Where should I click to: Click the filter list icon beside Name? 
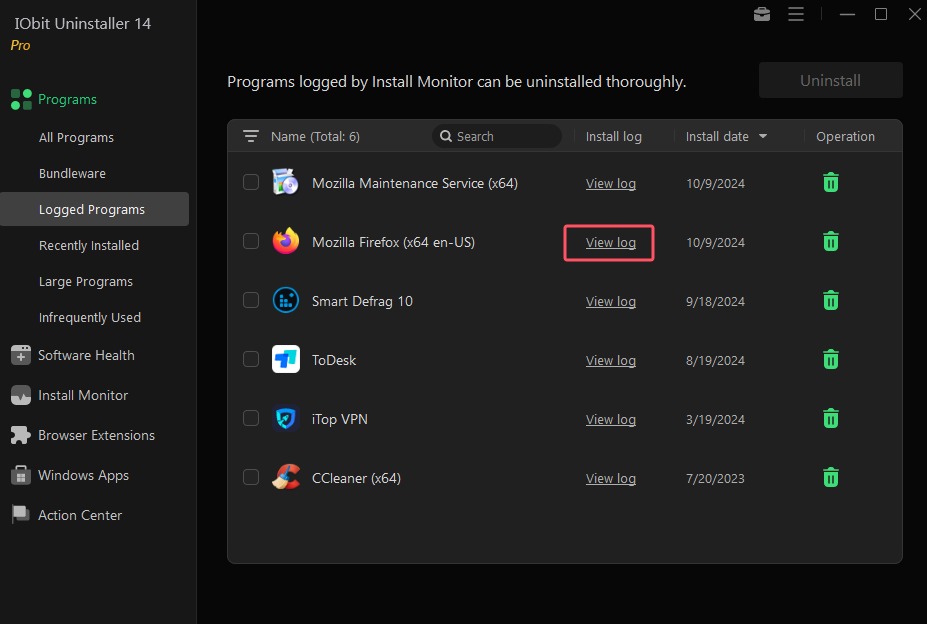click(251, 137)
